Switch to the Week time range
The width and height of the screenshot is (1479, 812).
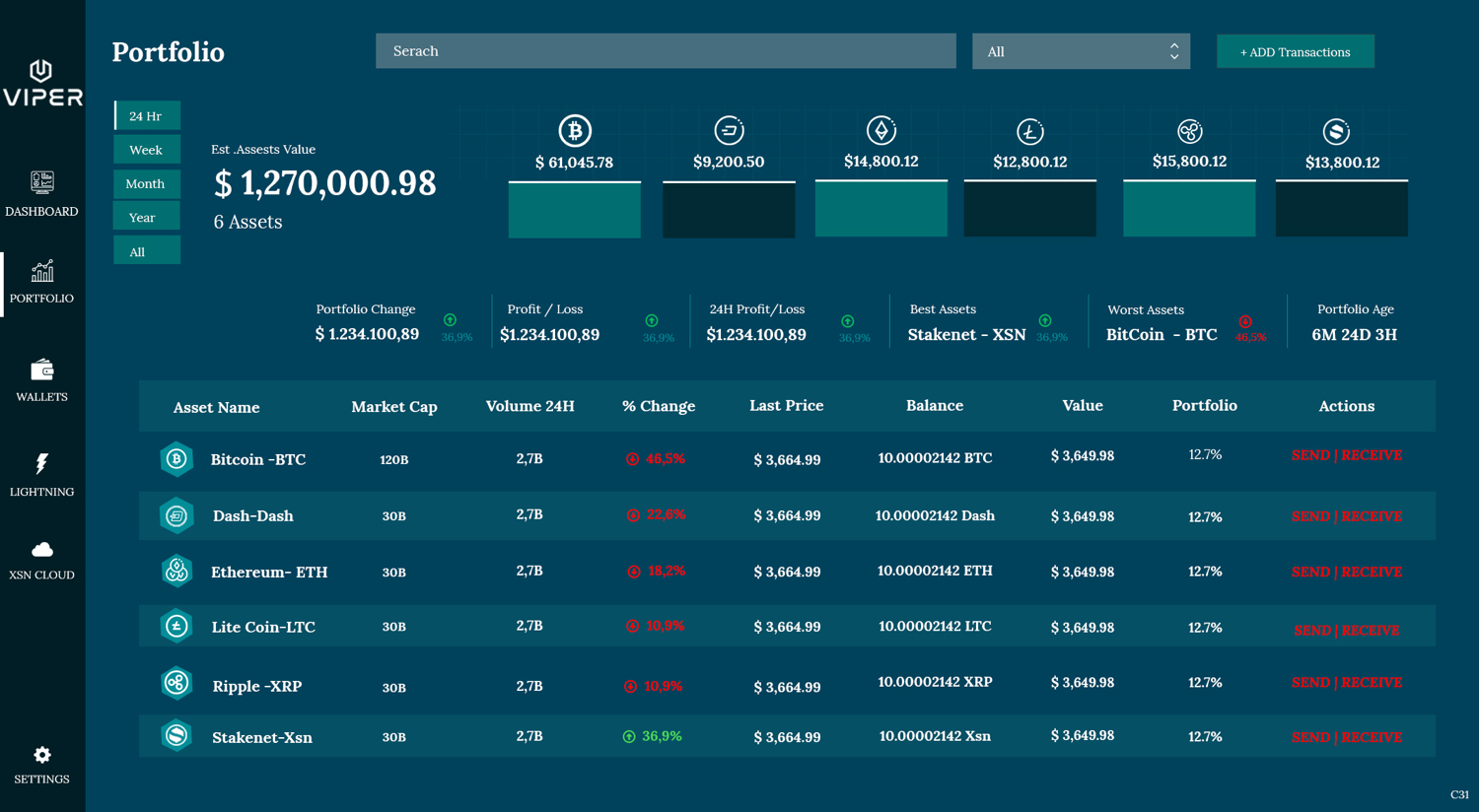147,150
